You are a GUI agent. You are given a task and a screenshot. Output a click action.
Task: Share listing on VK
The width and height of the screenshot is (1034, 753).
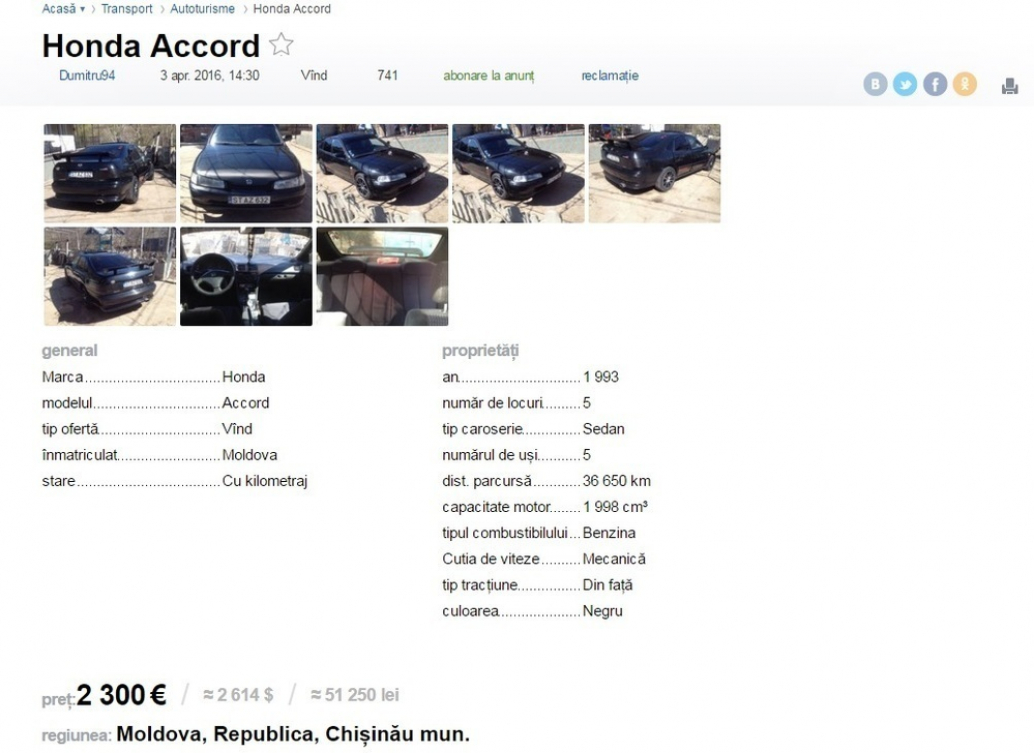point(875,84)
